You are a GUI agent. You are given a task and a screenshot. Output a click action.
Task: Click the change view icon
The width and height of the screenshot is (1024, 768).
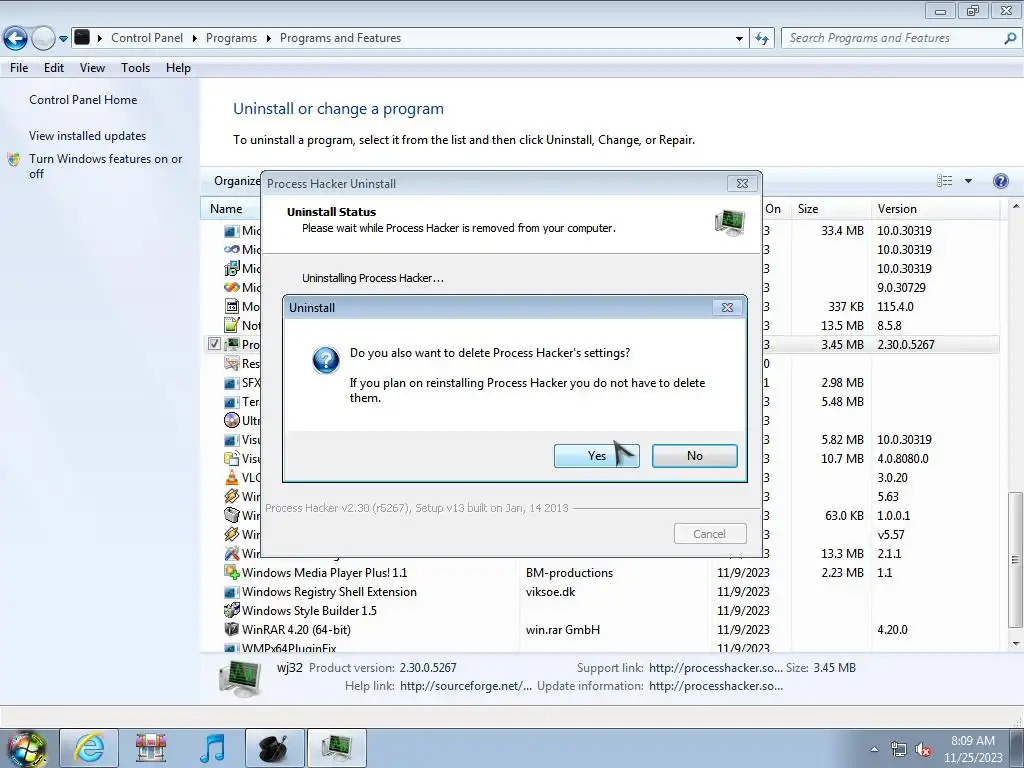(944, 181)
